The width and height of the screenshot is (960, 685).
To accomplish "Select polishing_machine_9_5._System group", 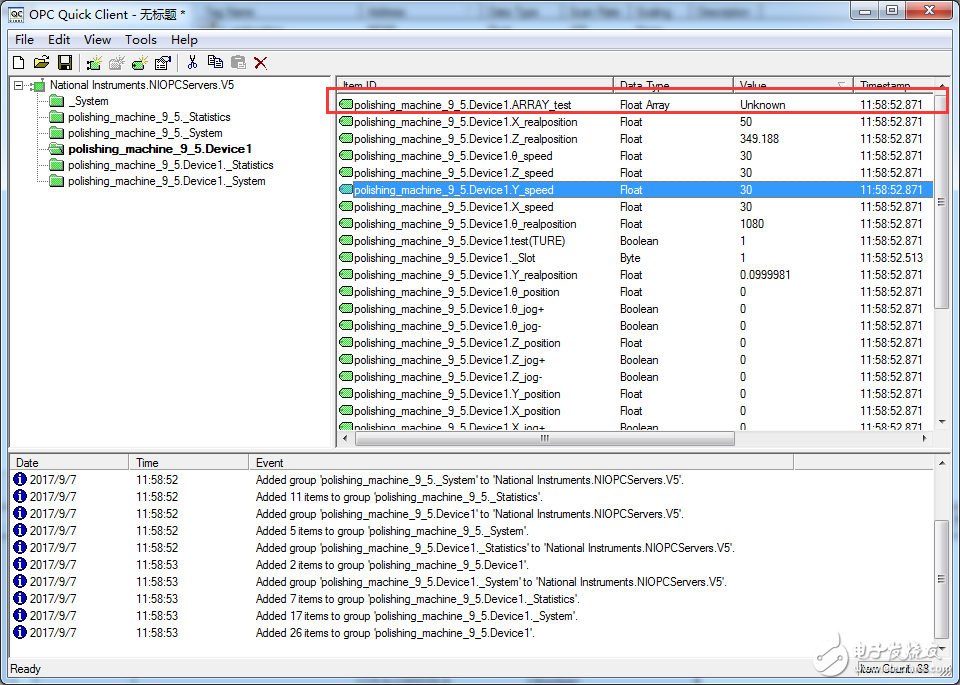I will [145, 133].
